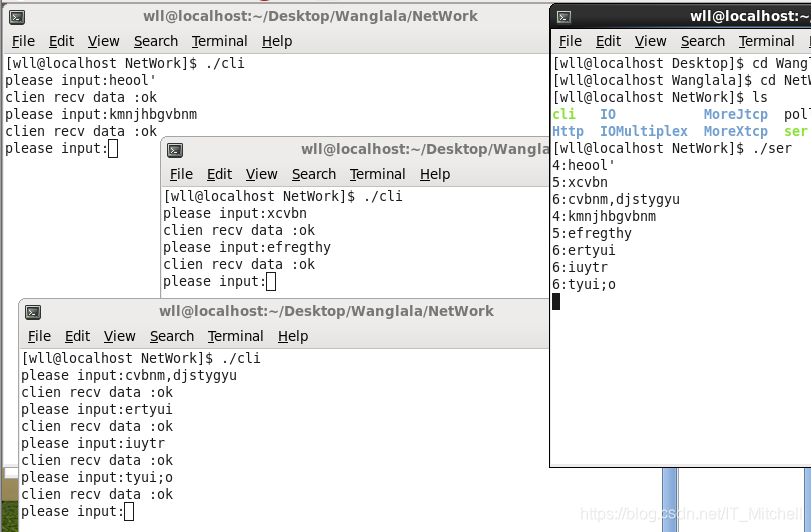Click 'please input:cvbnm,djstygyu' line in bottom terminal
Screen dimensions: 811x532
coord(129,375)
